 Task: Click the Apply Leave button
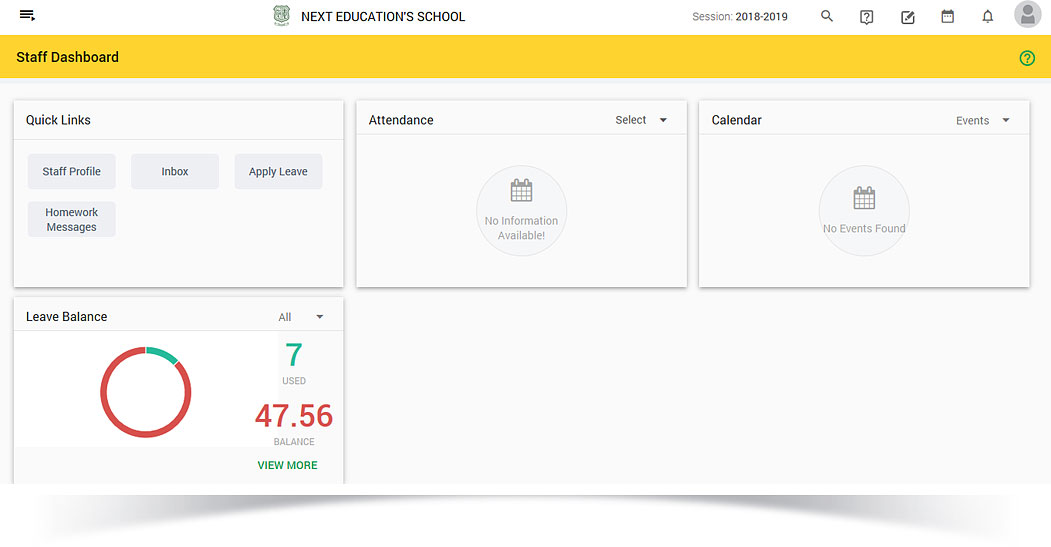coord(278,172)
